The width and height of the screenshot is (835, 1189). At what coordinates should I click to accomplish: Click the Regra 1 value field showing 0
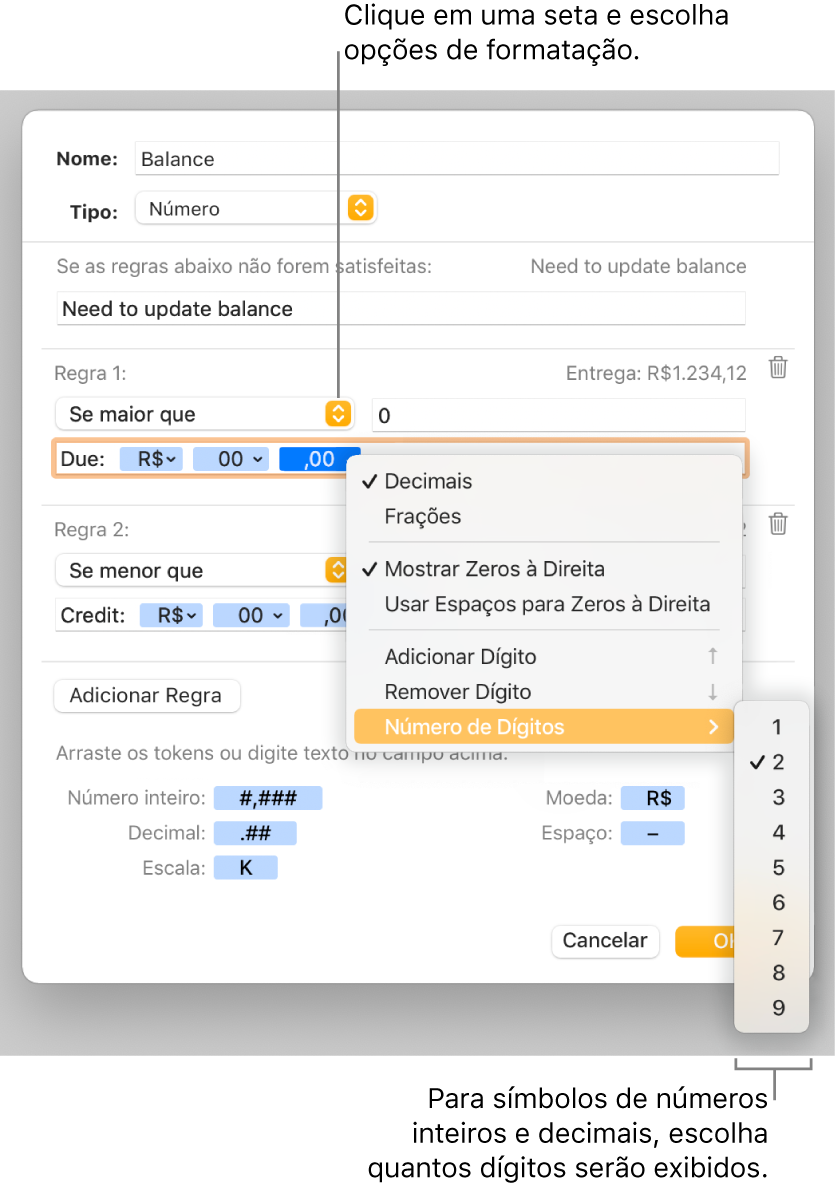coord(558,415)
